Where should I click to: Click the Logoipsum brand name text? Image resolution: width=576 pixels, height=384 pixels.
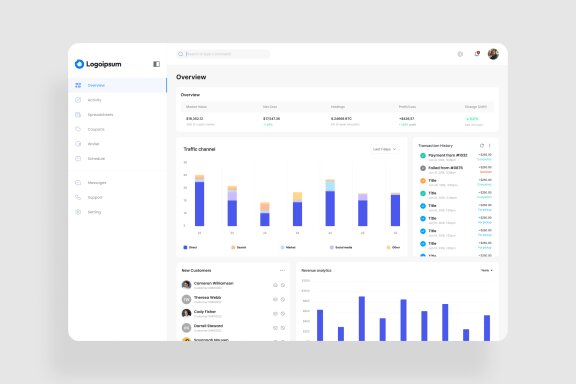click(x=104, y=64)
